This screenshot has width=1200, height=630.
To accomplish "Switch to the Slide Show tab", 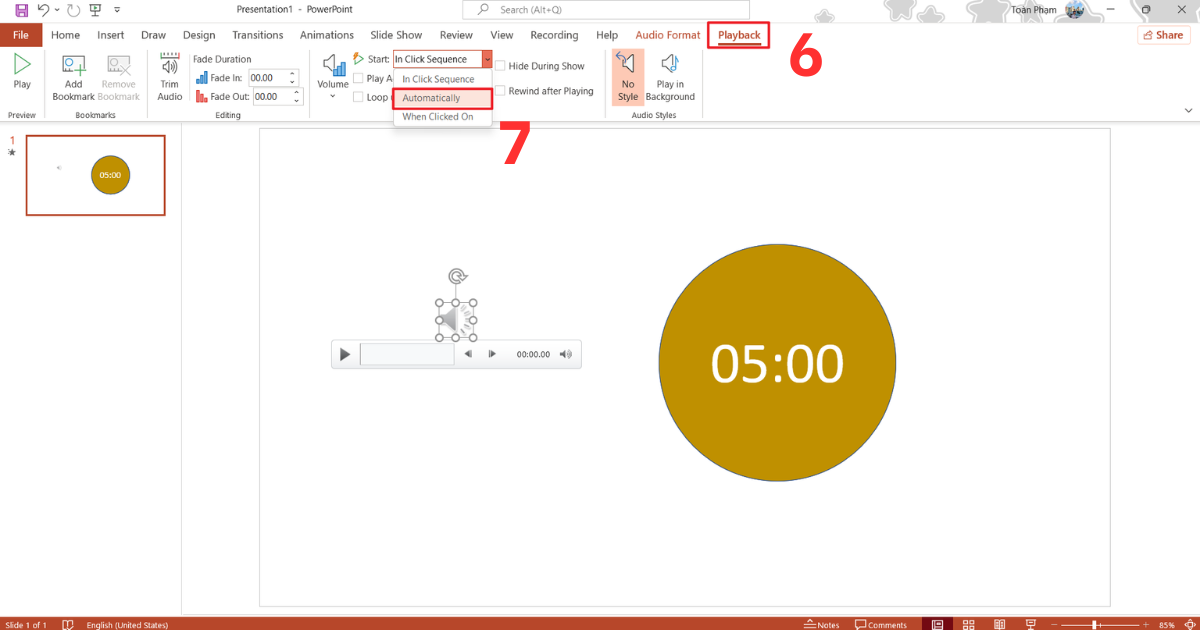I will (396, 35).
